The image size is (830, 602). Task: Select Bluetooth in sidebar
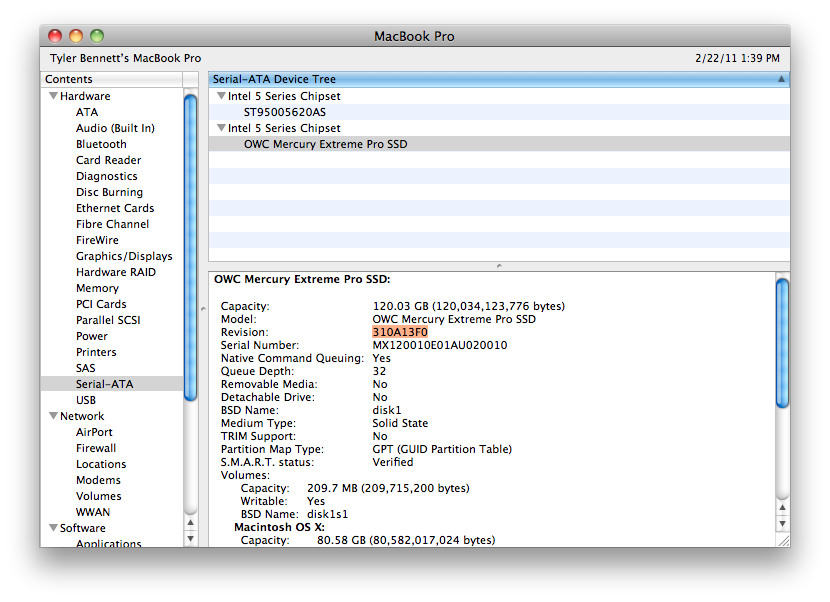click(x=101, y=144)
